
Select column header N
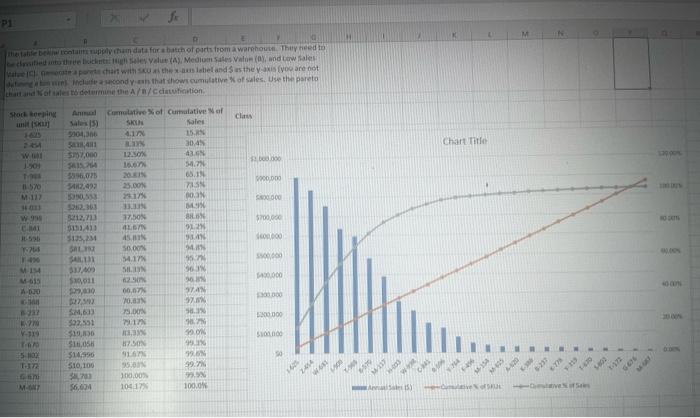pyautogui.click(x=560, y=33)
